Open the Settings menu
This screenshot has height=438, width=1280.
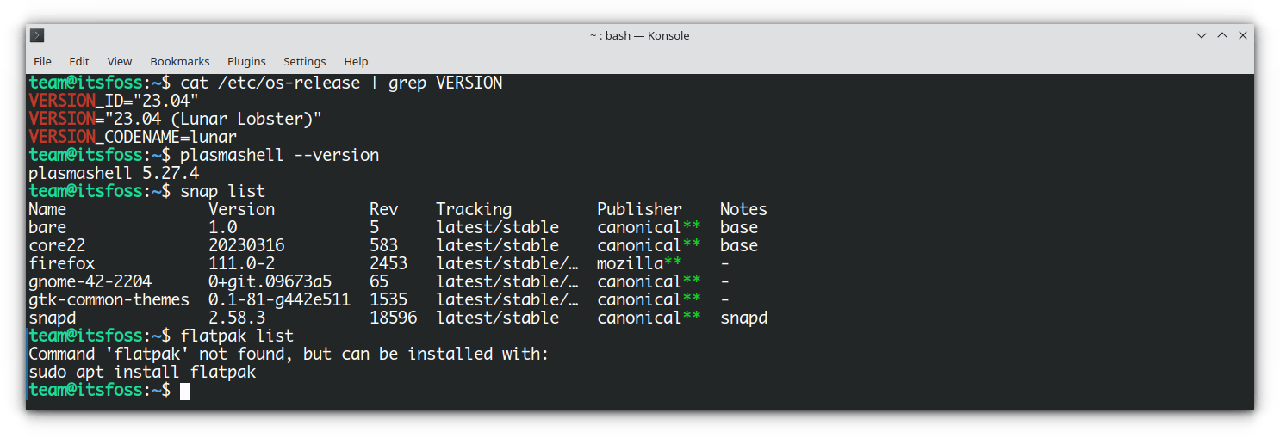pos(305,62)
